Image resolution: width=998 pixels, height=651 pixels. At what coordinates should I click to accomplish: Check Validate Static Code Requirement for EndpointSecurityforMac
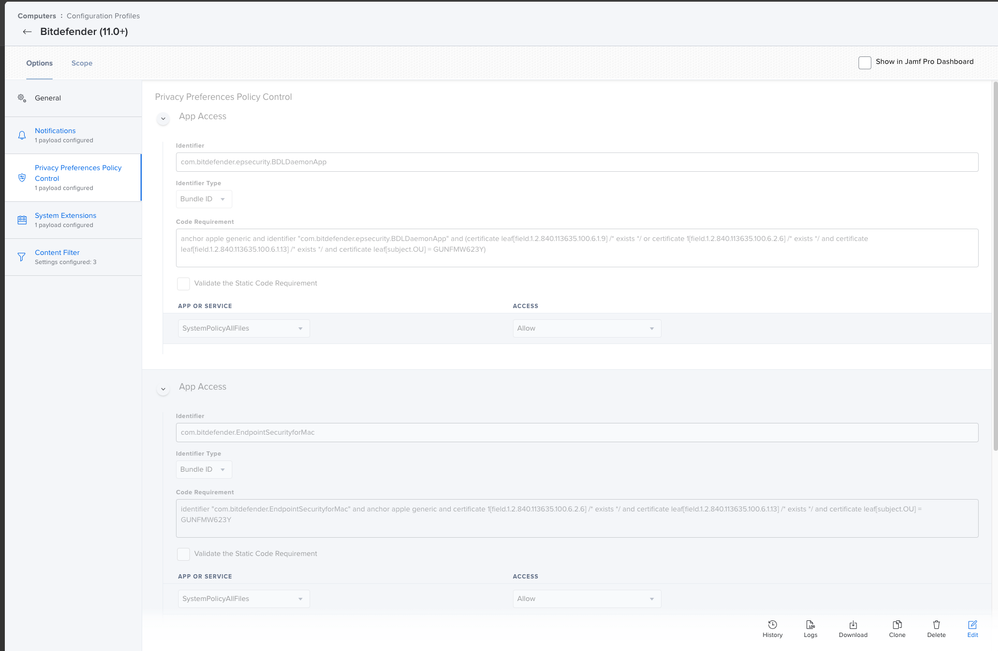click(183, 554)
